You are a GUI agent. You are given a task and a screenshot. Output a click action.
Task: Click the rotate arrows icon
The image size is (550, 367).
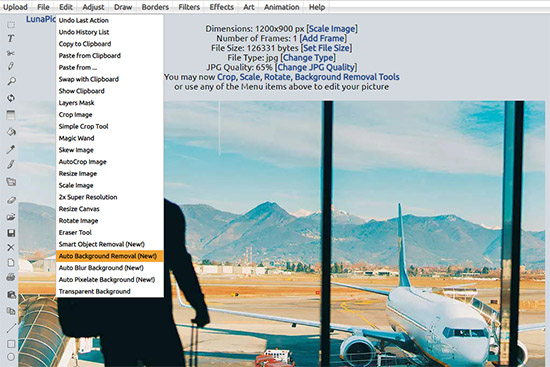point(11,98)
